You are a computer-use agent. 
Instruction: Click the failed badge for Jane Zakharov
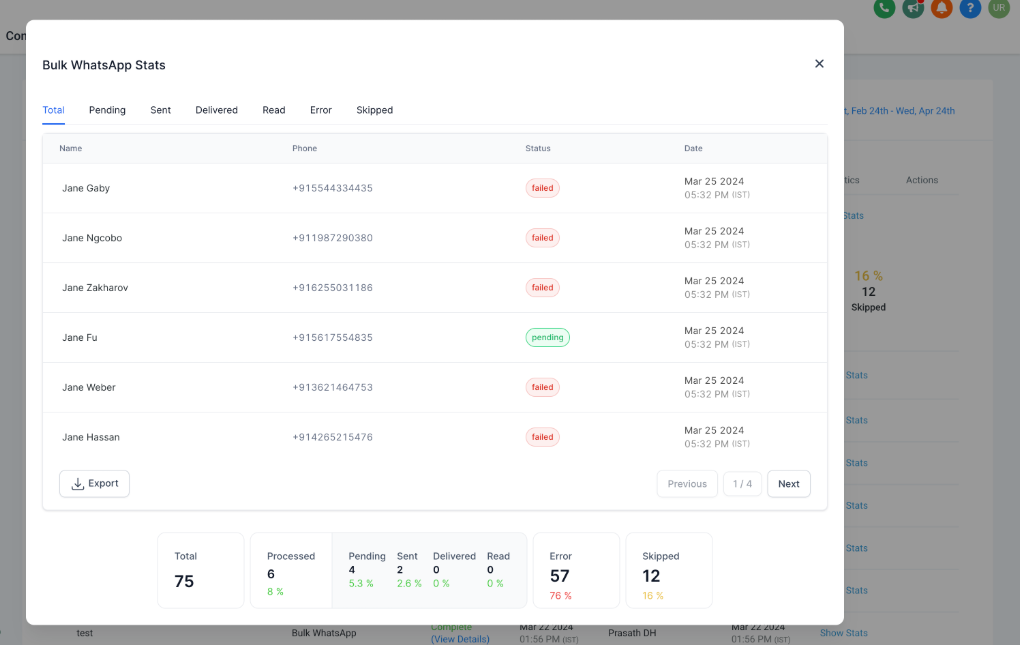click(543, 287)
